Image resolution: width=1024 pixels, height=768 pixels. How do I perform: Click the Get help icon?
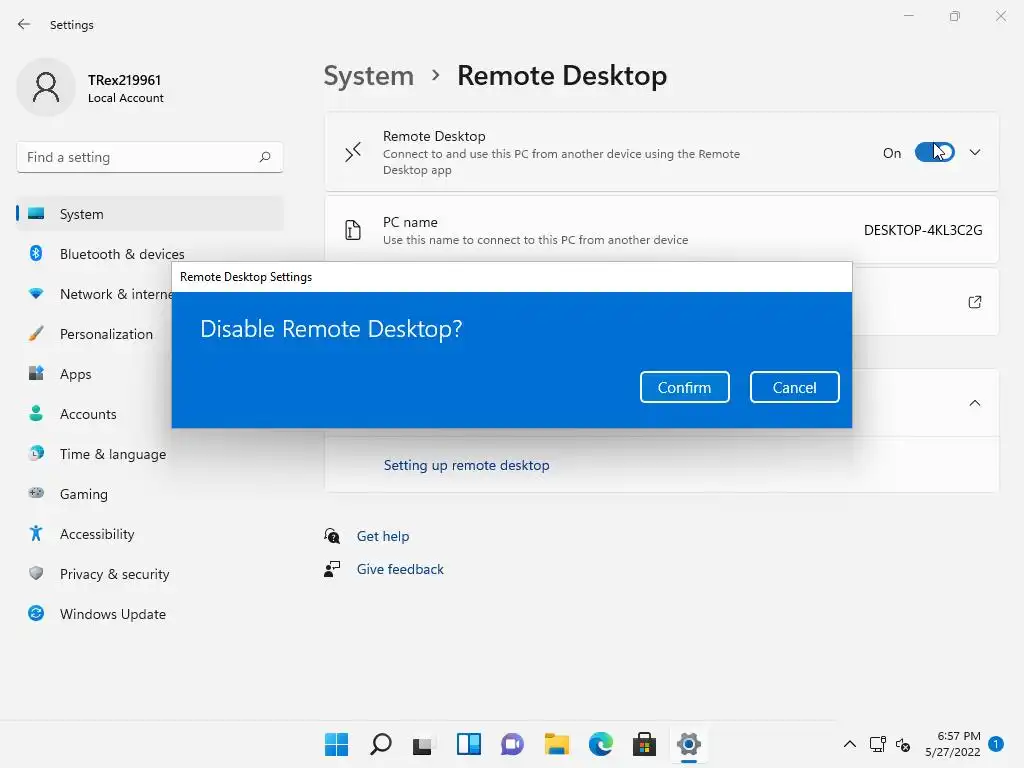pos(332,536)
